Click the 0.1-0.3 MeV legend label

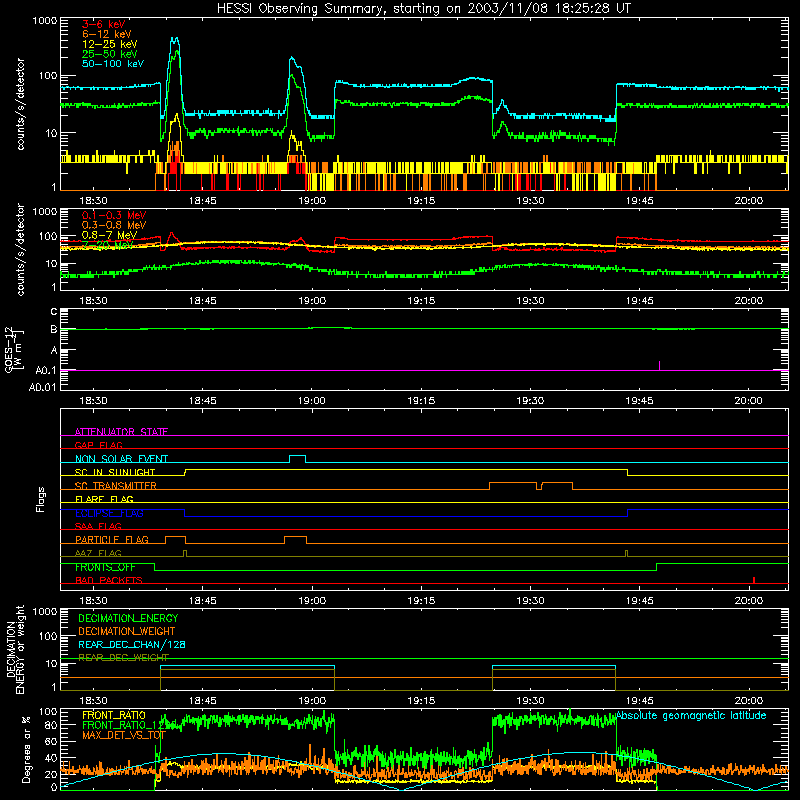pyautogui.click(x=114, y=215)
